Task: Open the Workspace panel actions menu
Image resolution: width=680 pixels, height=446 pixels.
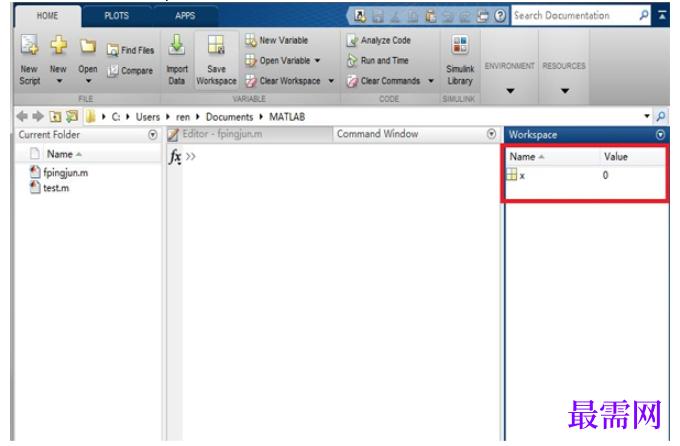Action: click(660, 135)
